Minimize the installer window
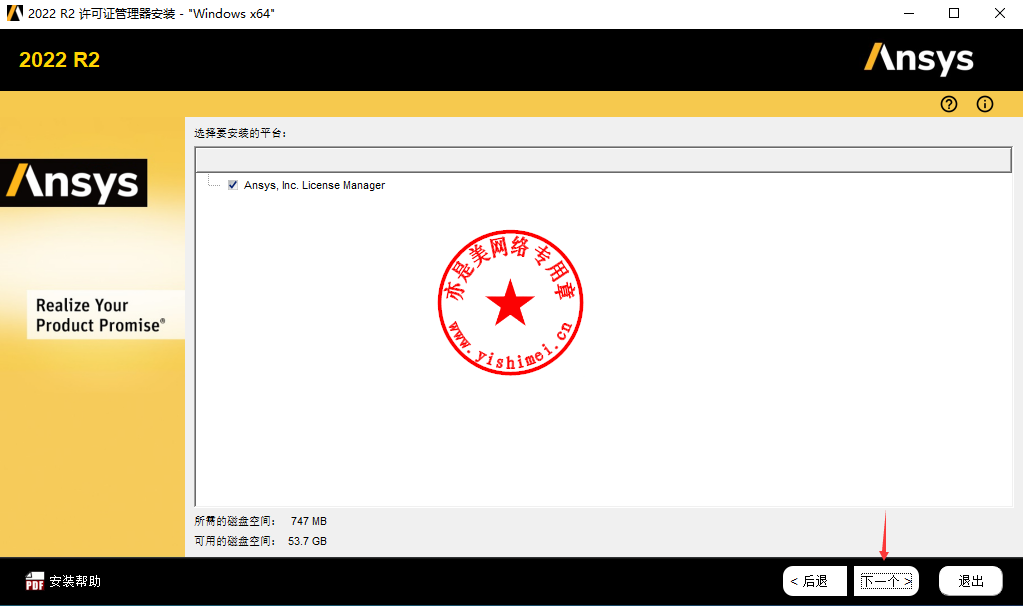1023x606 pixels. tap(909, 13)
